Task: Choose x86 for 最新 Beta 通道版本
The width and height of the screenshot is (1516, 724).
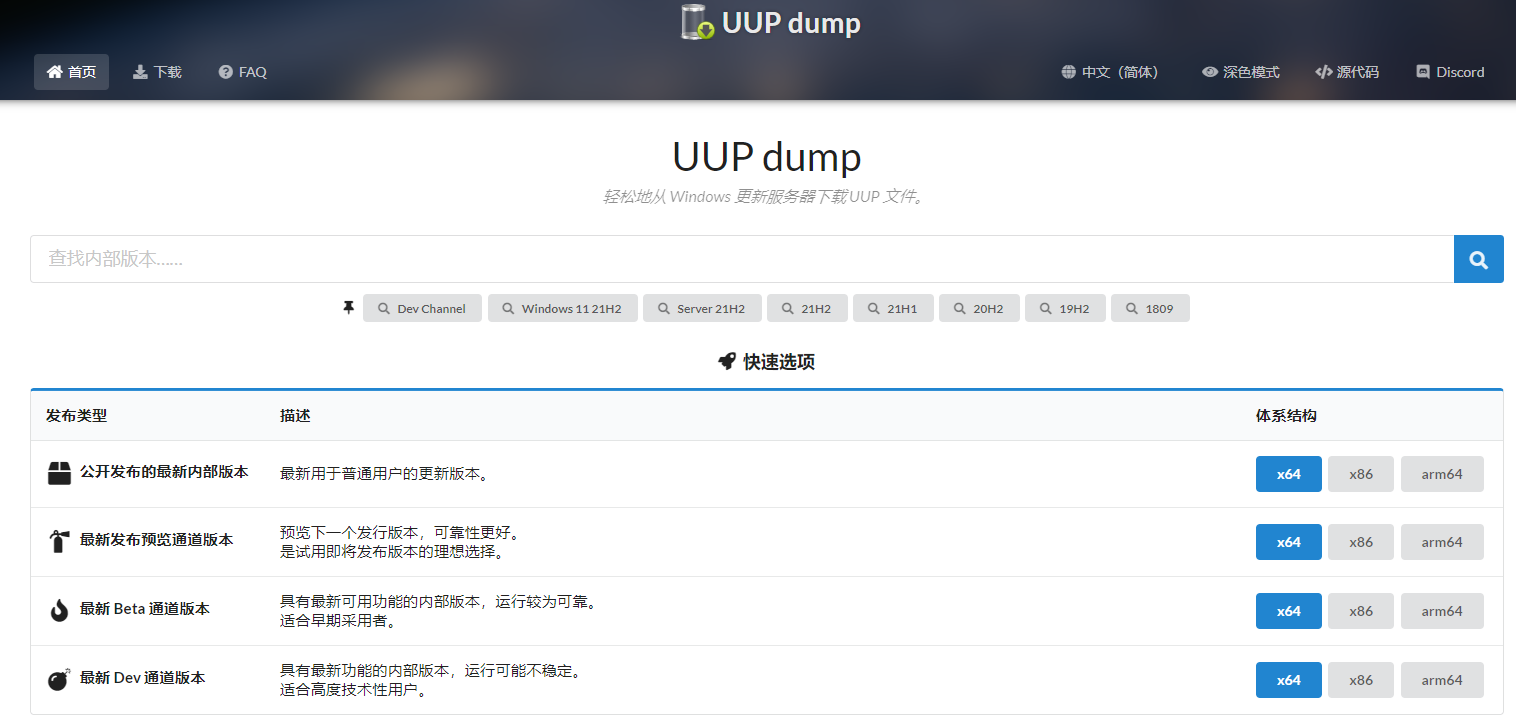Action: tap(1361, 611)
